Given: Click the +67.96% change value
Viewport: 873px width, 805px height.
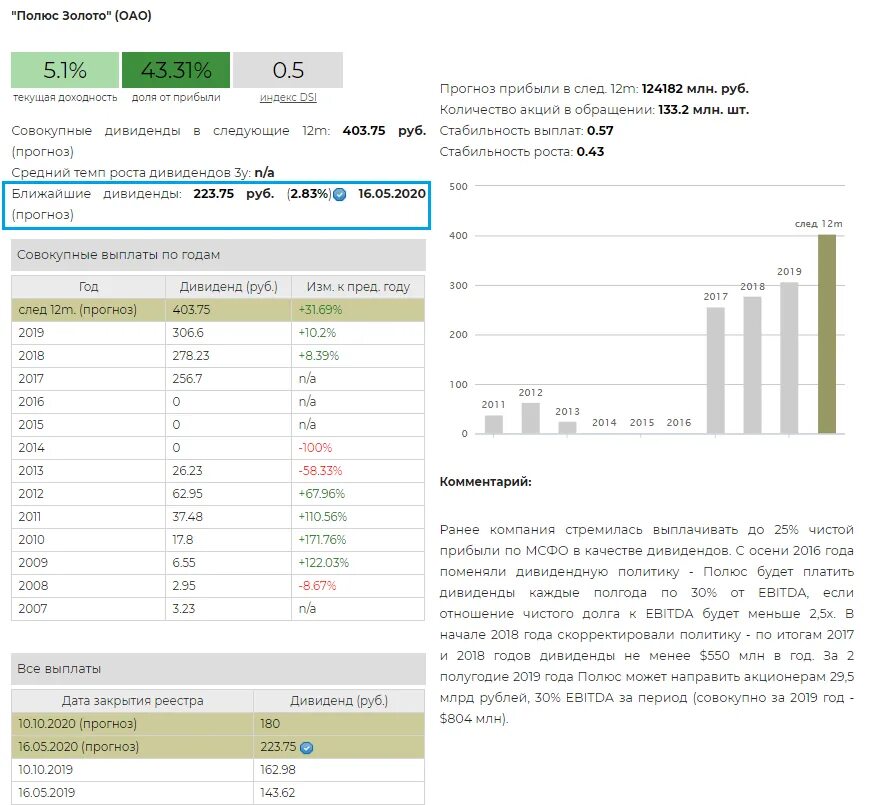Looking at the screenshot, I should (322, 494).
